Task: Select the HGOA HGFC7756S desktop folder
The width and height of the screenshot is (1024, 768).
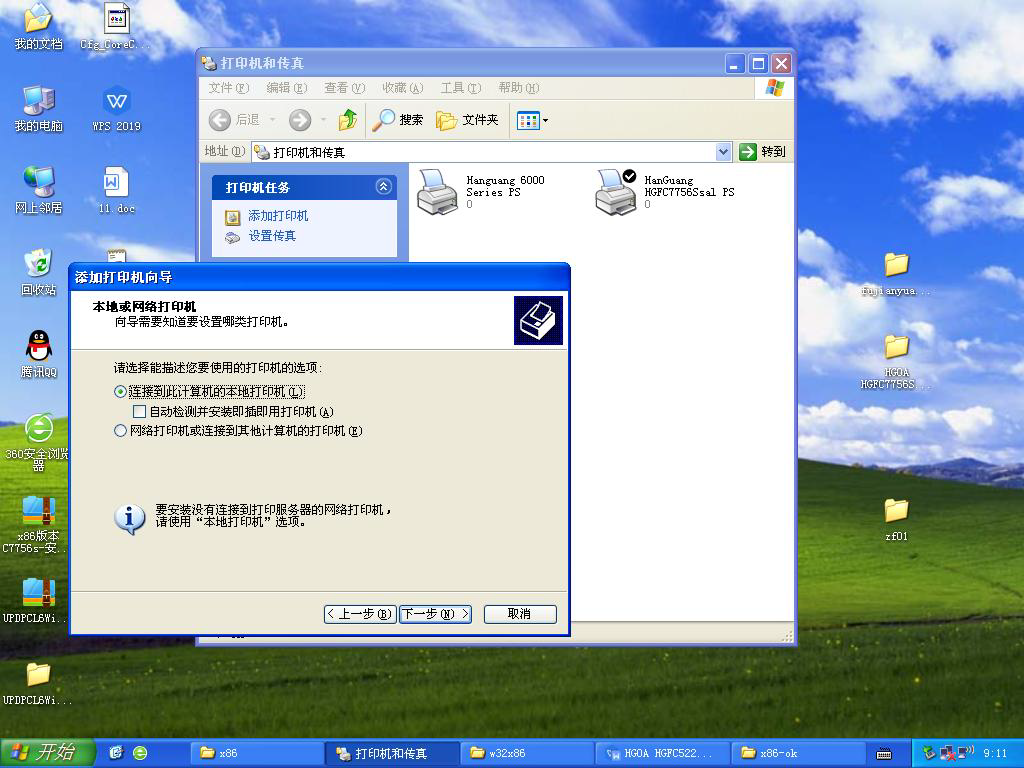Action: (896, 362)
